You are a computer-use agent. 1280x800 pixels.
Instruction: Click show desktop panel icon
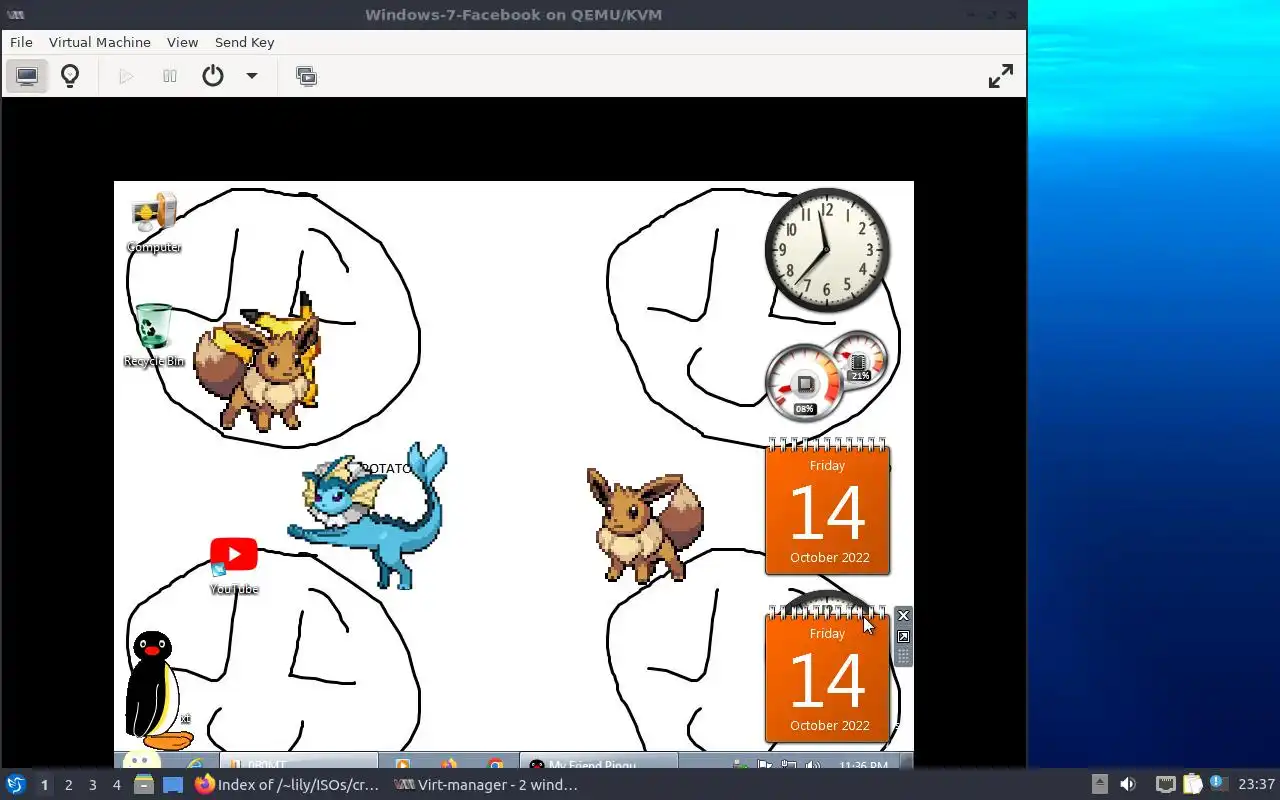173,785
